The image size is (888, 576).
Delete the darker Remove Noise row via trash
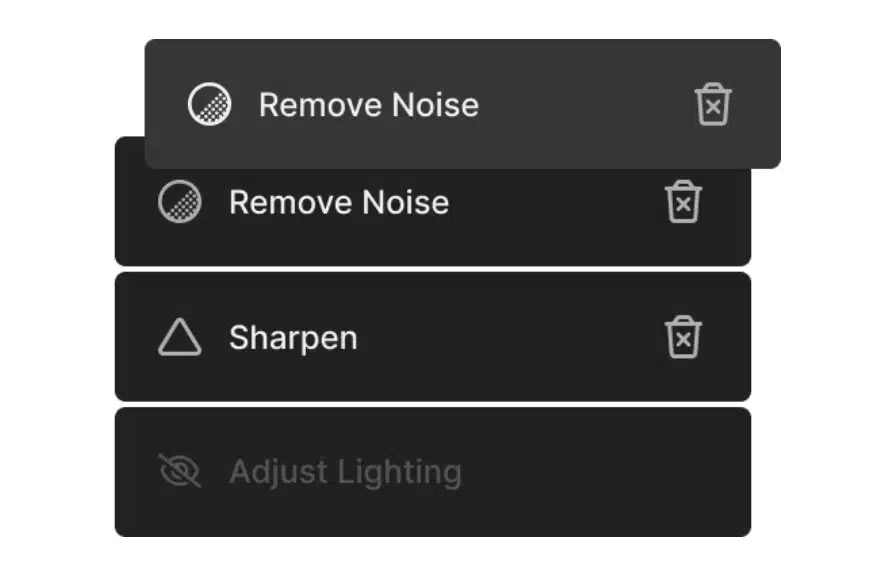[x=683, y=202]
